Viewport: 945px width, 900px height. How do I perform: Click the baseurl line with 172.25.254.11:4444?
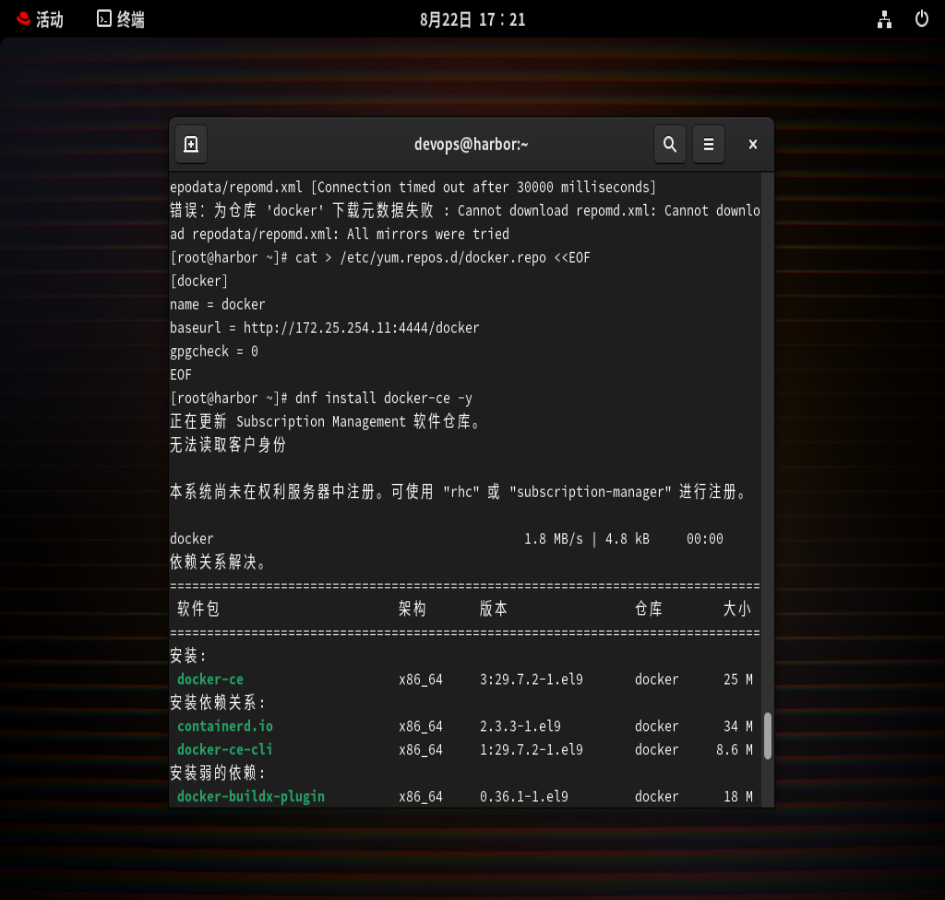[324, 328]
